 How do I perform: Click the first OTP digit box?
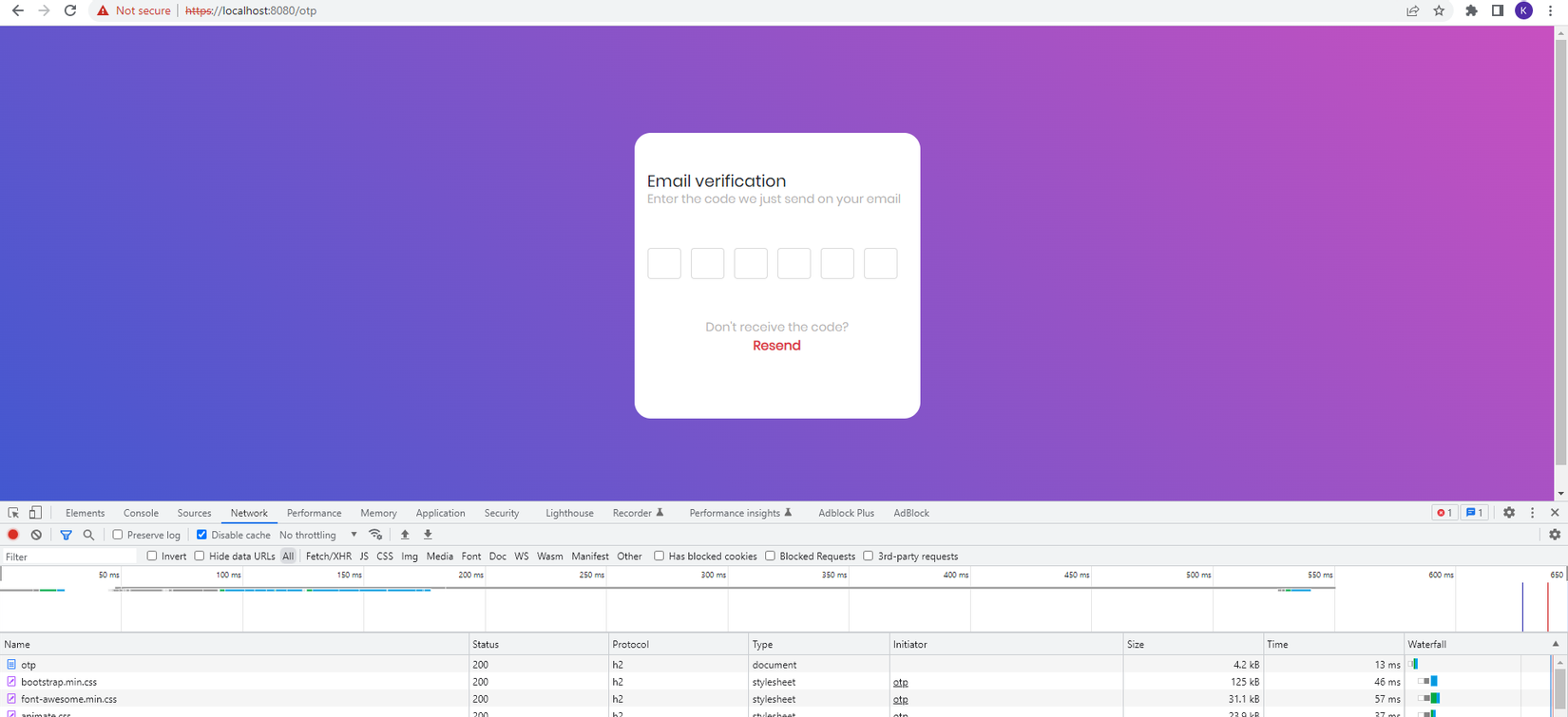pyautogui.click(x=664, y=263)
